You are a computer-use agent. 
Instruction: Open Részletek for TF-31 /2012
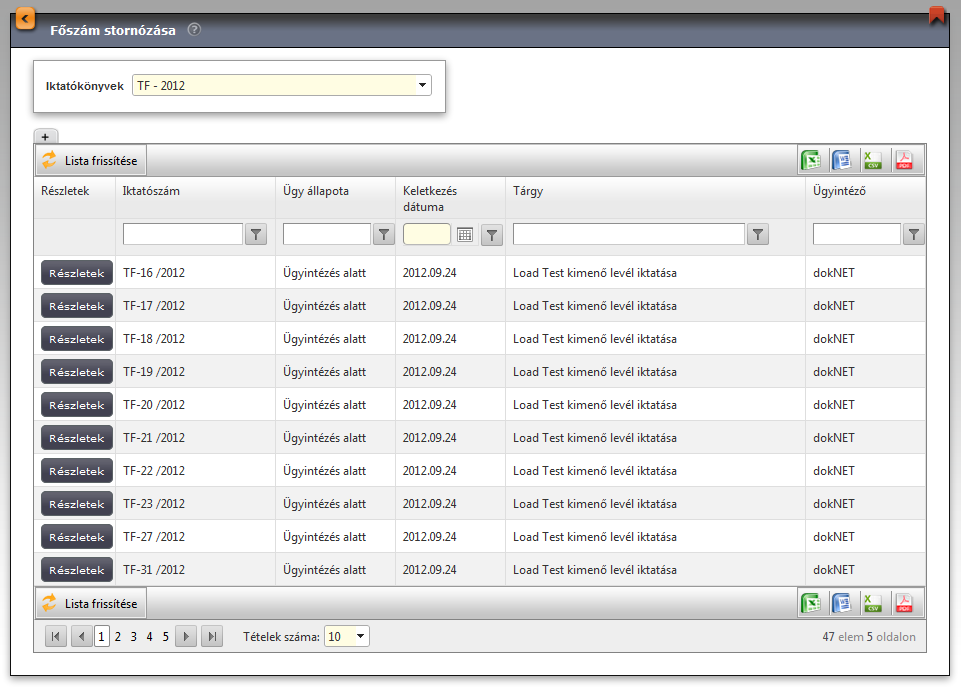[77, 570]
